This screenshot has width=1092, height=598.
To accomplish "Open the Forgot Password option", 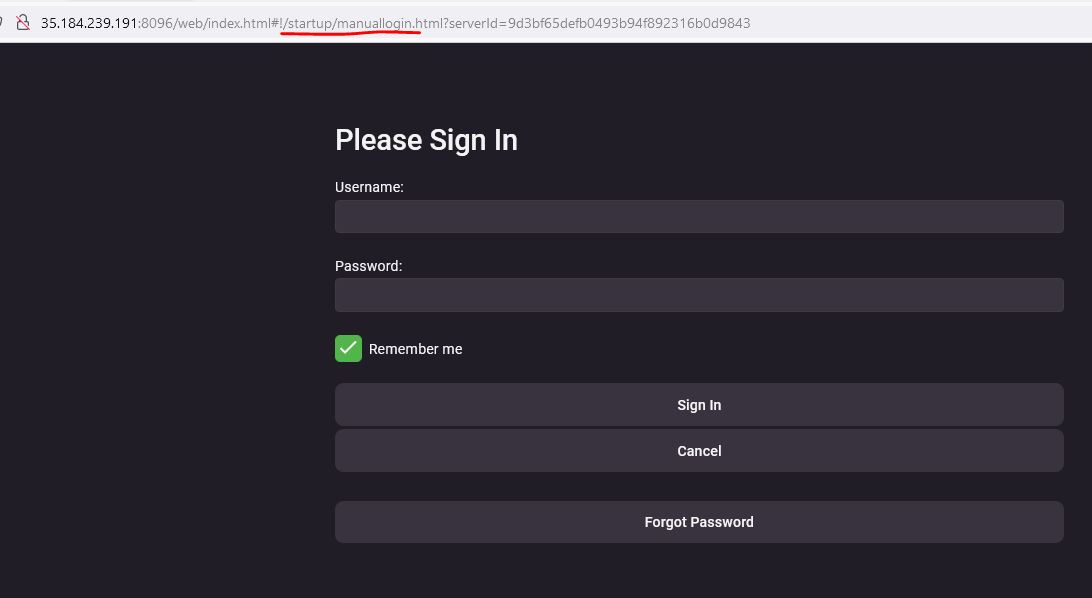I will [698, 522].
